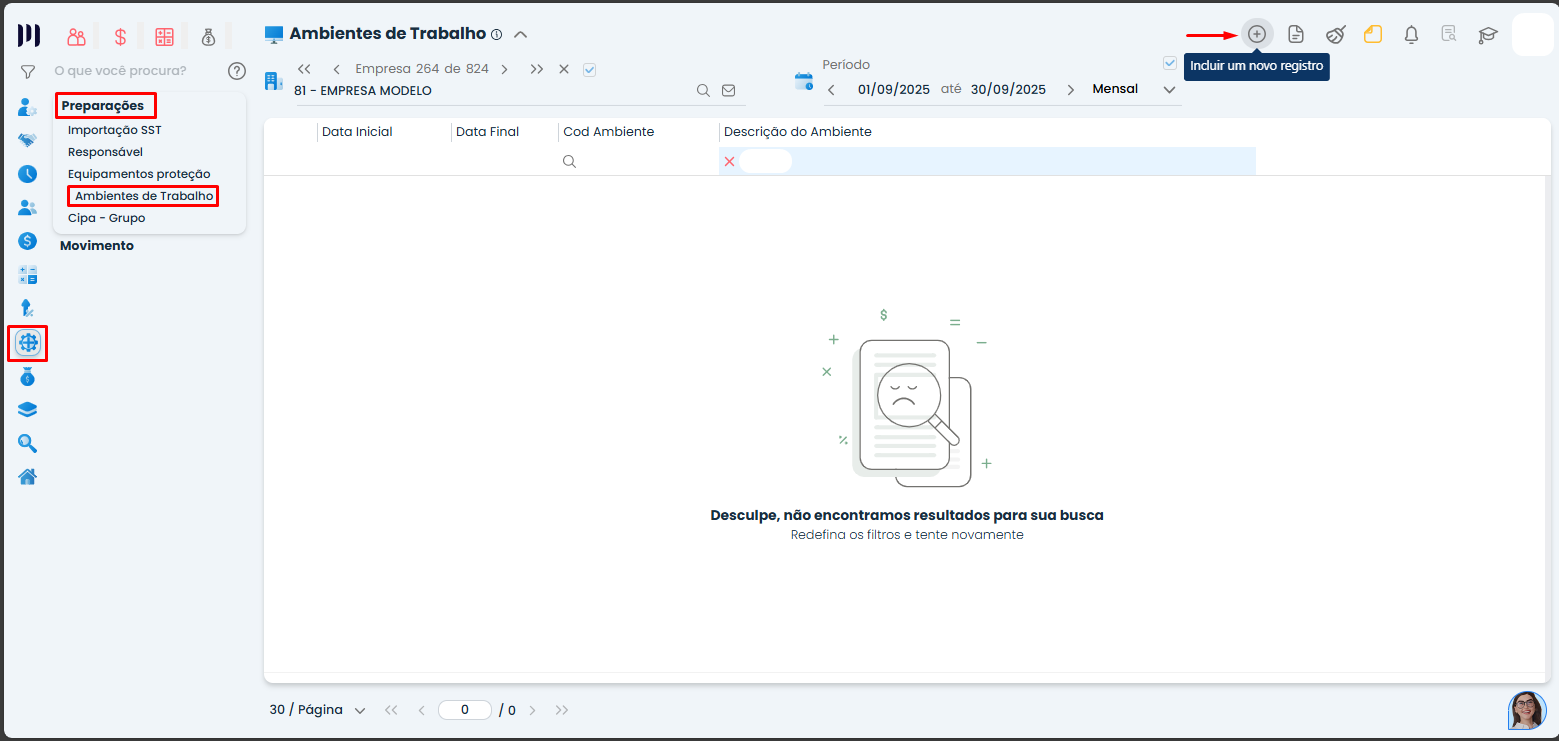The width and height of the screenshot is (1559, 741).
Task: Click the search magnifier icon beside the company name
Action: [704, 90]
